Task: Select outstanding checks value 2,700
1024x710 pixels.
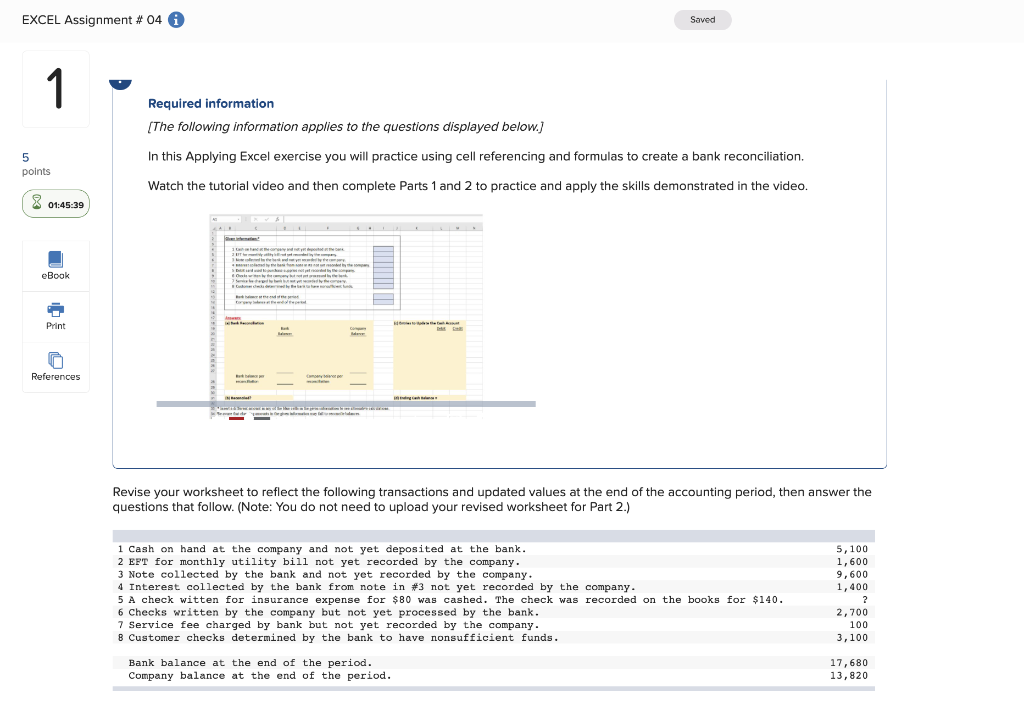Action: (852, 613)
